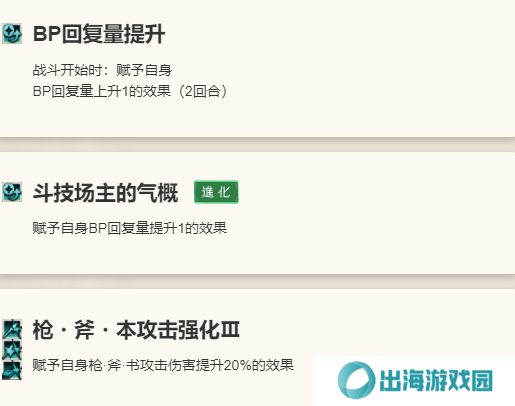
Task: Click the 20% value in third description
Action: [237, 365]
